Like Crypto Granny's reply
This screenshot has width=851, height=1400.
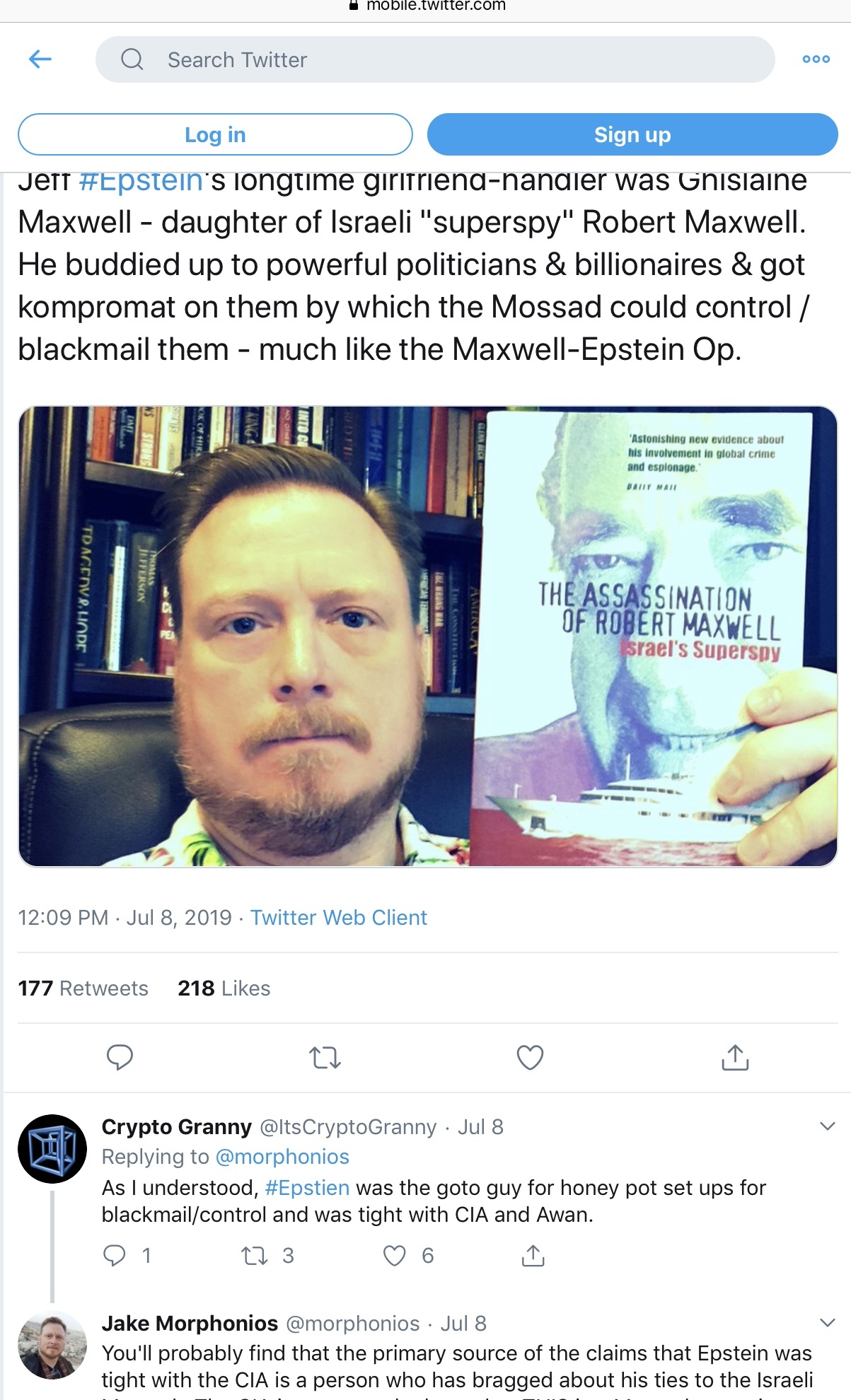(394, 1256)
